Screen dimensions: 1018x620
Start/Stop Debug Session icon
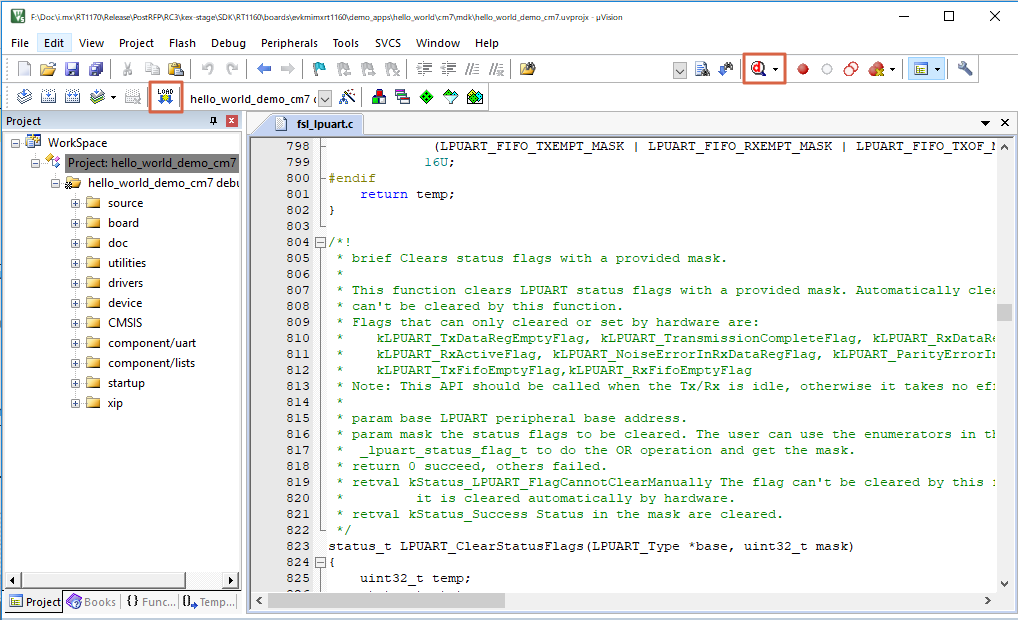pyautogui.click(x=758, y=69)
